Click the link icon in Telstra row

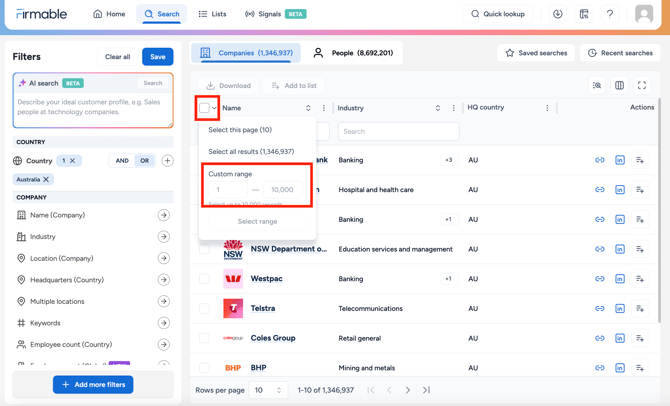tap(600, 309)
